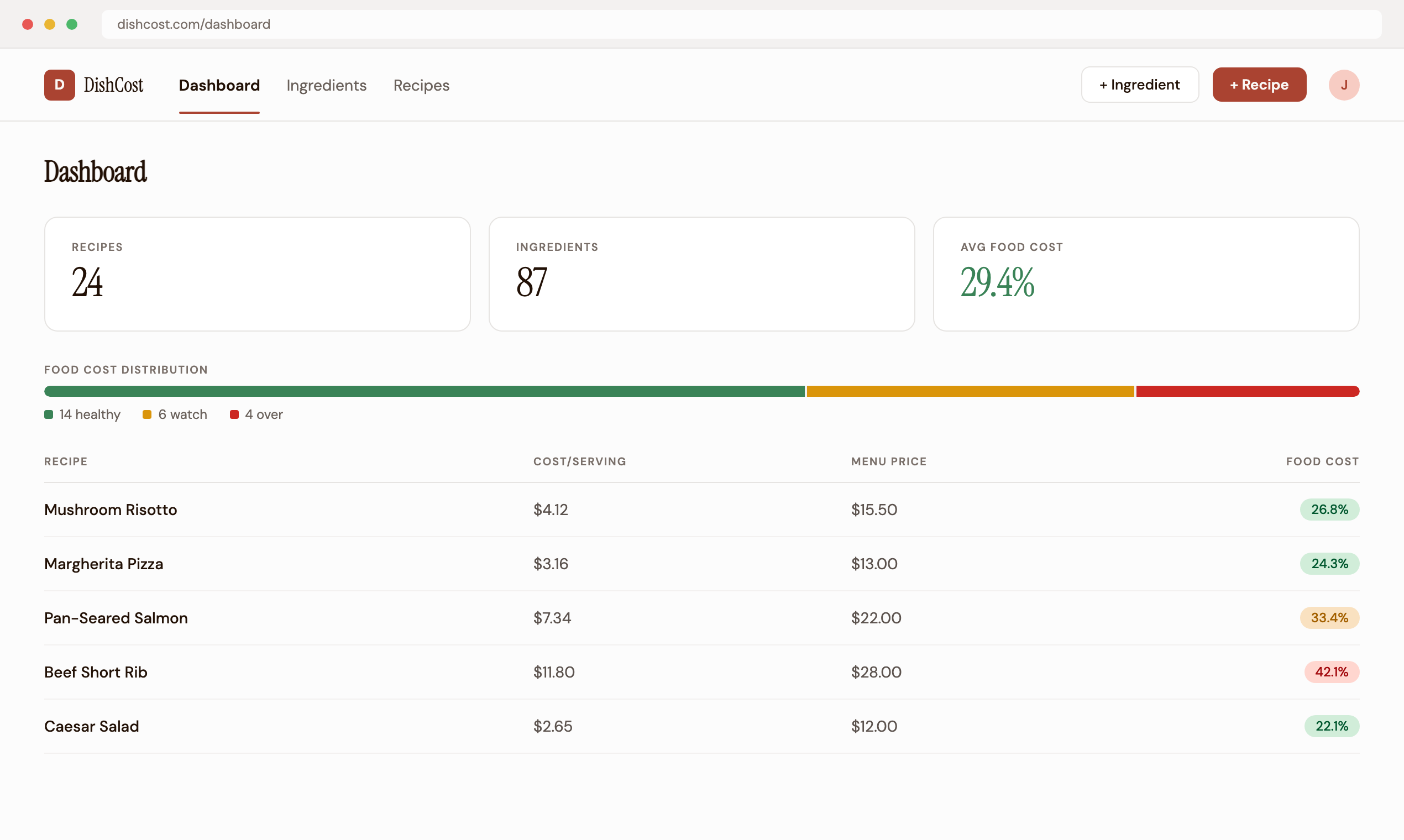The image size is (1404, 840).
Task: Click the 33.4% food cost badge
Action: pos(1329,617)
